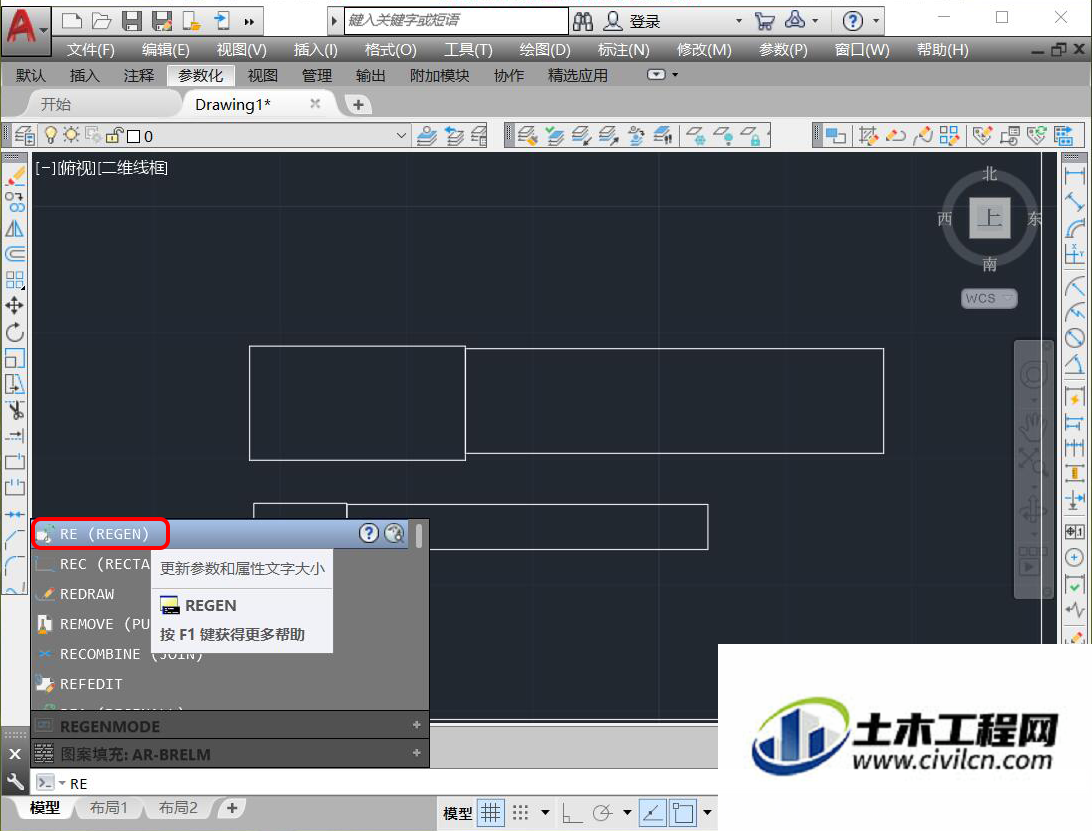Click the command line input showing RE

click(390, 783)
